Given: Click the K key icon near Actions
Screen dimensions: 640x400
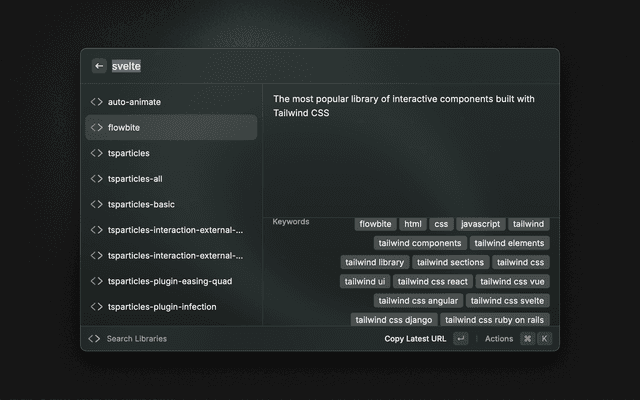Looking at the screenshot, I should point(544,339).
